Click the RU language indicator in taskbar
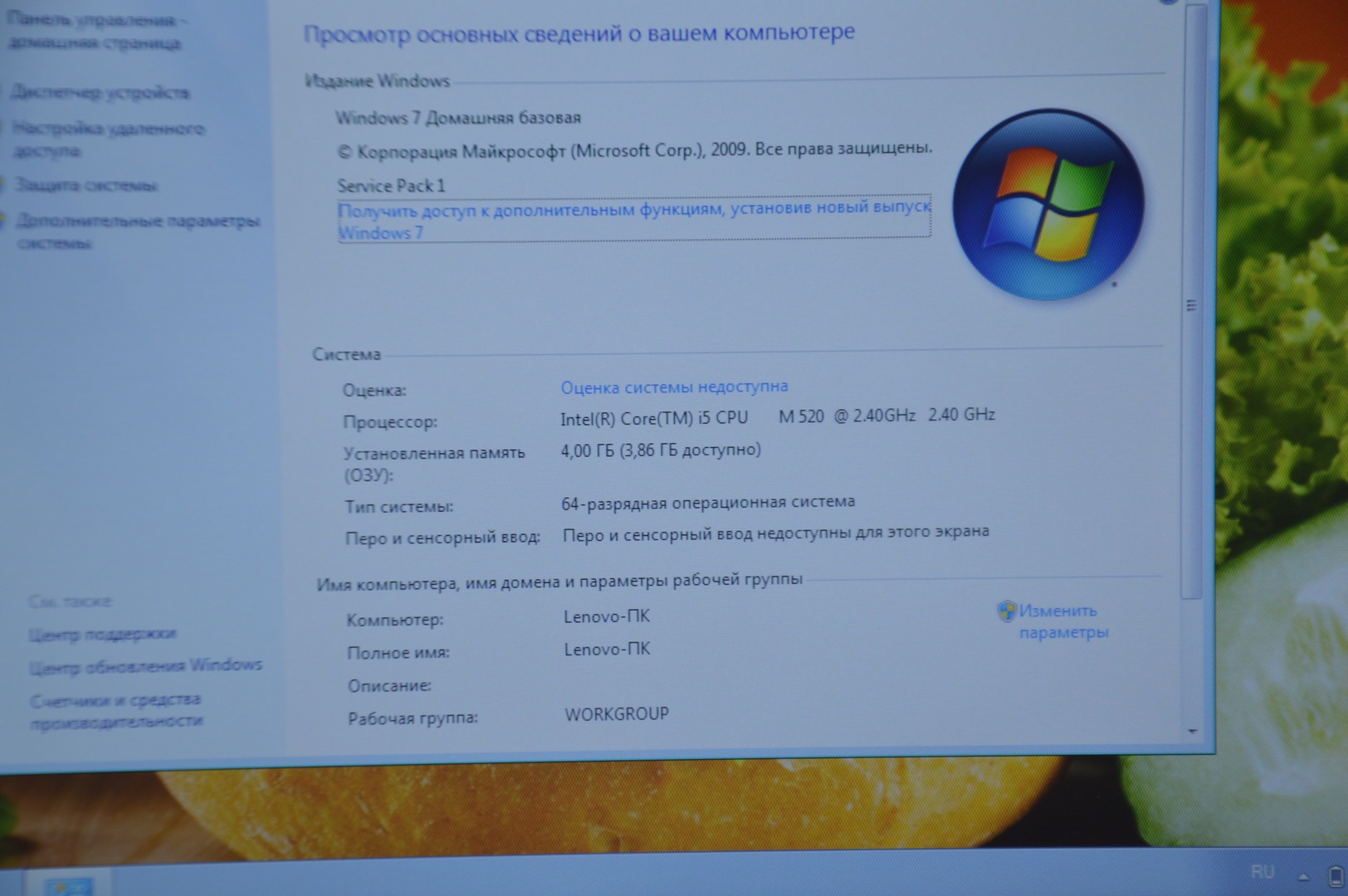This screenshot has width=1348, height=896. coord(1262,871)
